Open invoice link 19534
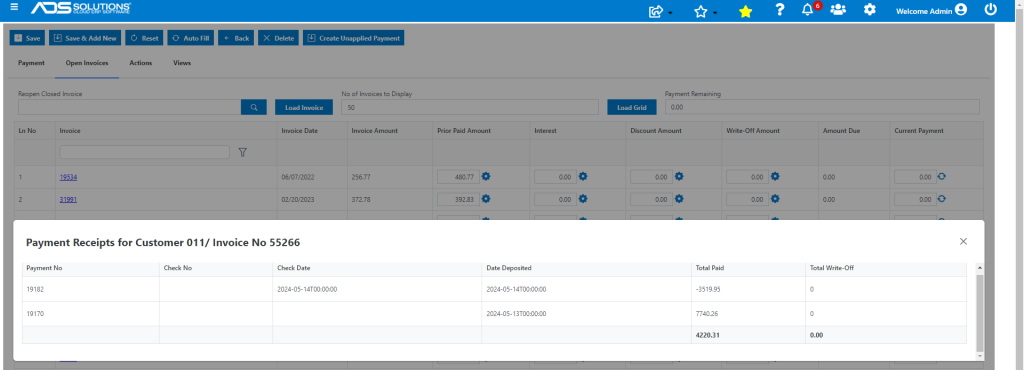The image size is (1024, 370). pyautogui.click(x=68, y=177)
